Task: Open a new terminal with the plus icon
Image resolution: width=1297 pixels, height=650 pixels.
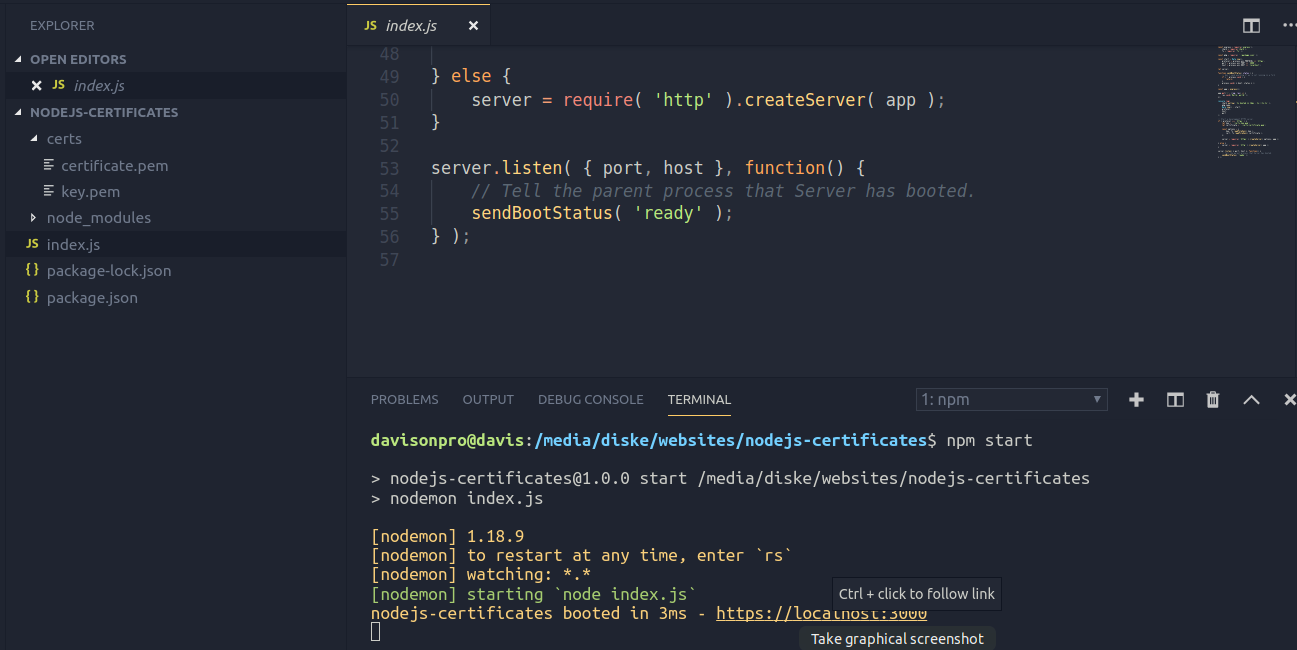Action: coord(1136,399)
